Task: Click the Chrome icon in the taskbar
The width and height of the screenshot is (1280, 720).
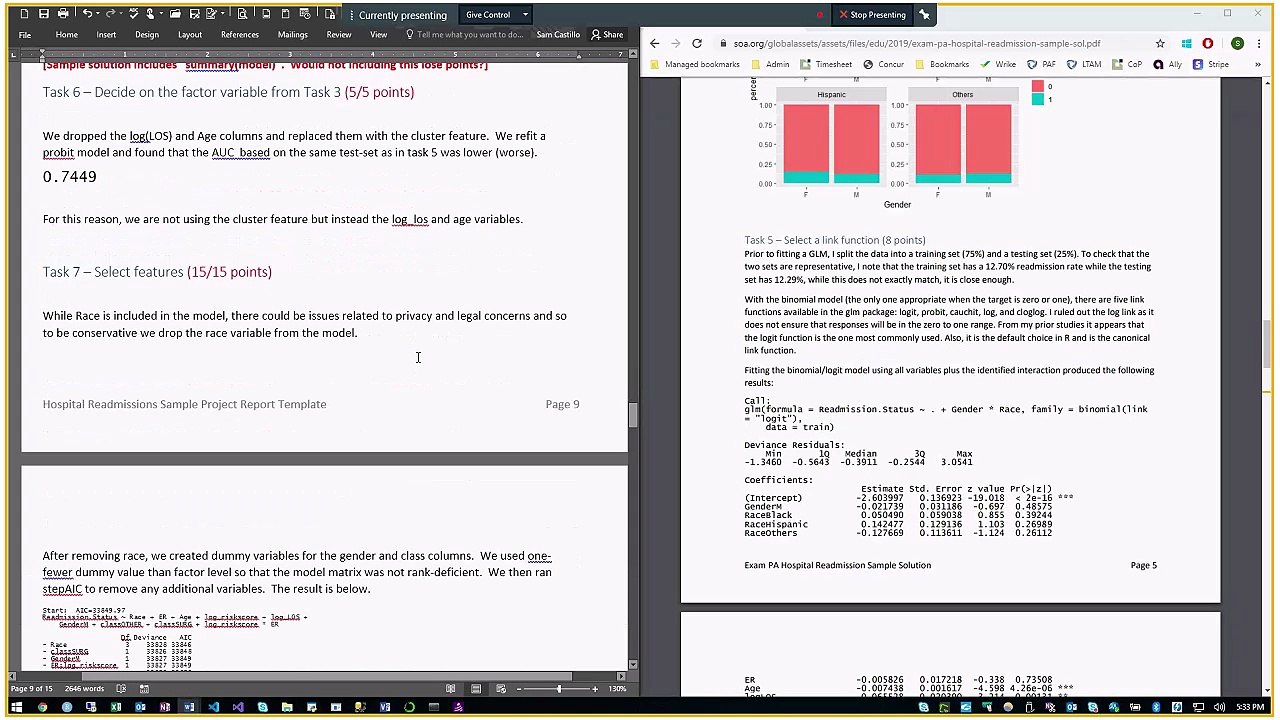Action: pyautogui.click(x=42, y=707)
